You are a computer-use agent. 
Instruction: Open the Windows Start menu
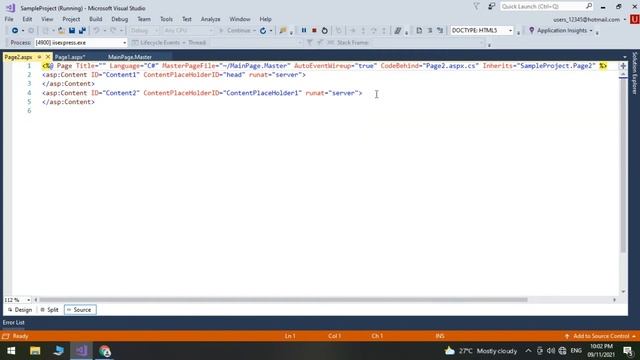(x=11, y=351)
